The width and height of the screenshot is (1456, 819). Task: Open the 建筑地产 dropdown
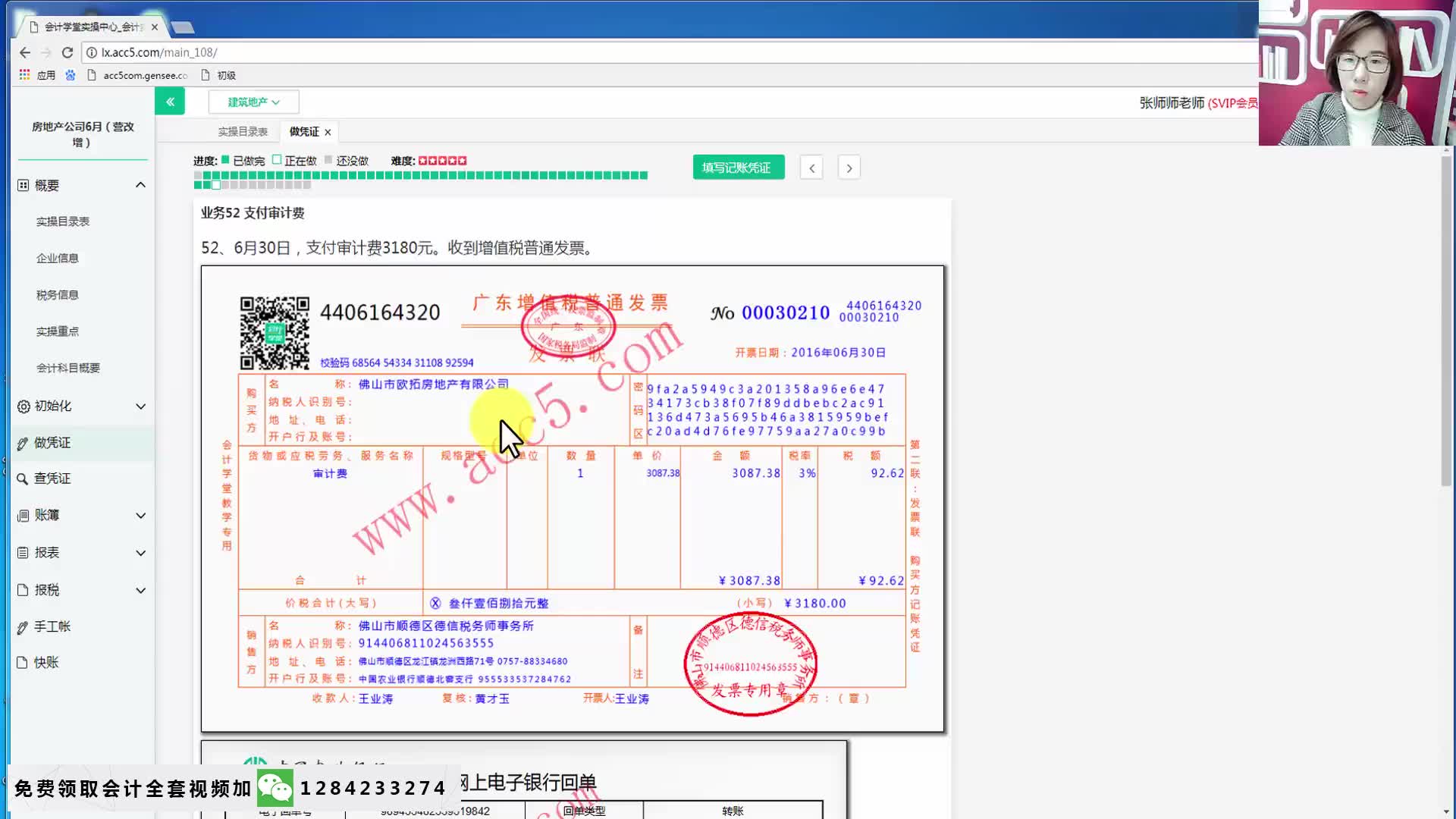[x=253, y=102]
